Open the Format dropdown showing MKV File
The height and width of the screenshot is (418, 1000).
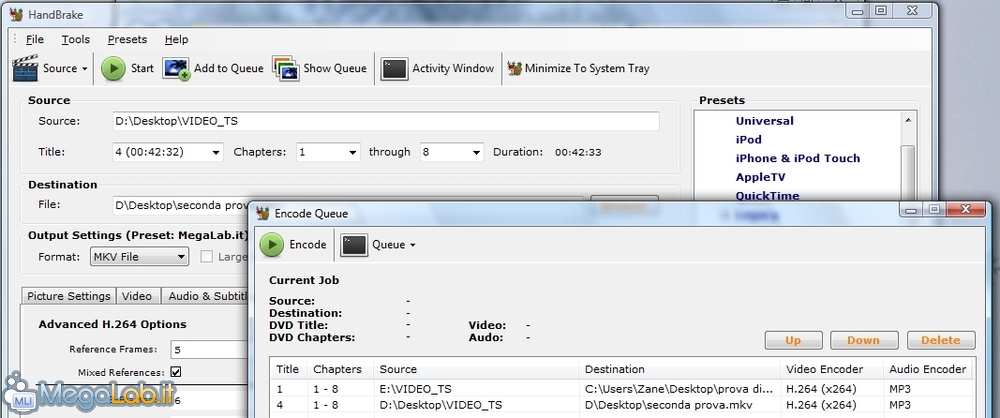pyautogui.click(x=139, y=257)
